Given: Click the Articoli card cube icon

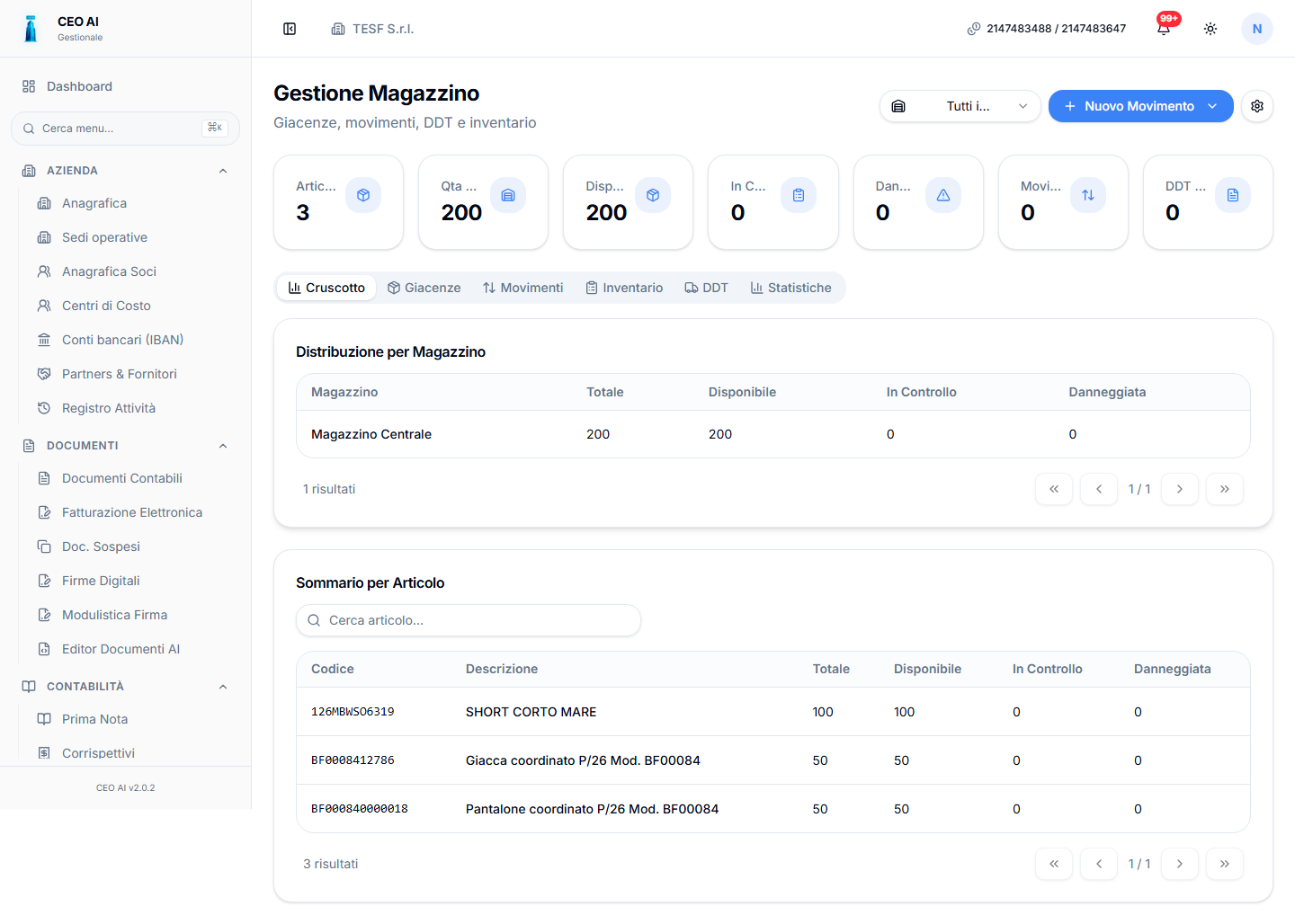Looking at the screenshot, I should pos(363,195).
